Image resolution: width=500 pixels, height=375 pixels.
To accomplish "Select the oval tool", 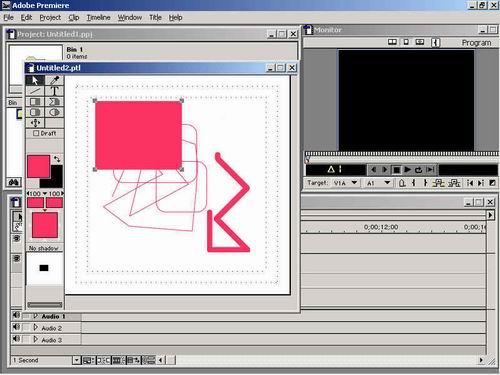I will point(54,112).
